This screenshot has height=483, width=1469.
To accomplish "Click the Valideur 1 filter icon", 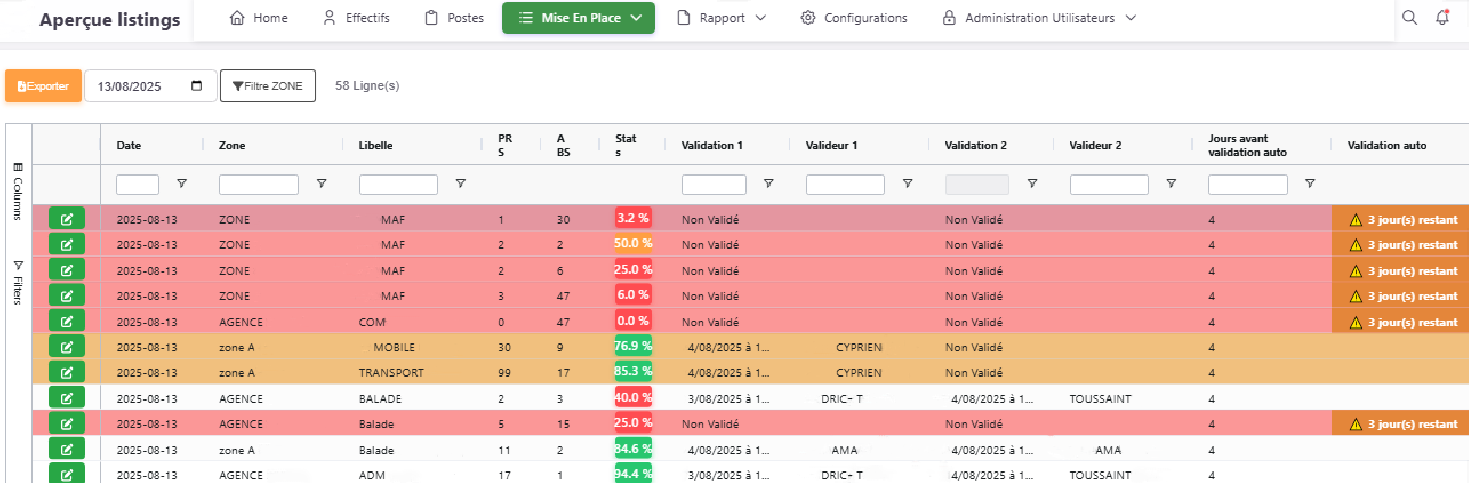I will (x=907, y=184).
